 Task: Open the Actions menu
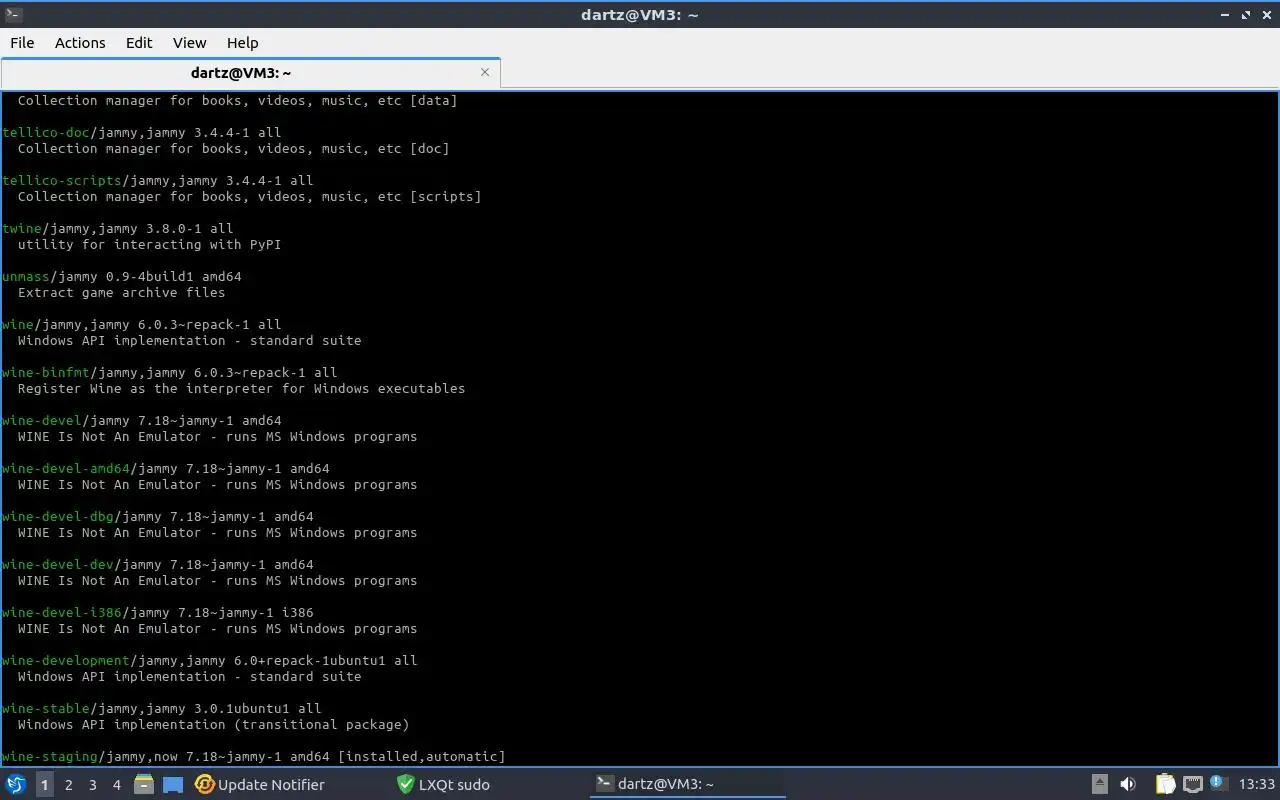(80, 42)
